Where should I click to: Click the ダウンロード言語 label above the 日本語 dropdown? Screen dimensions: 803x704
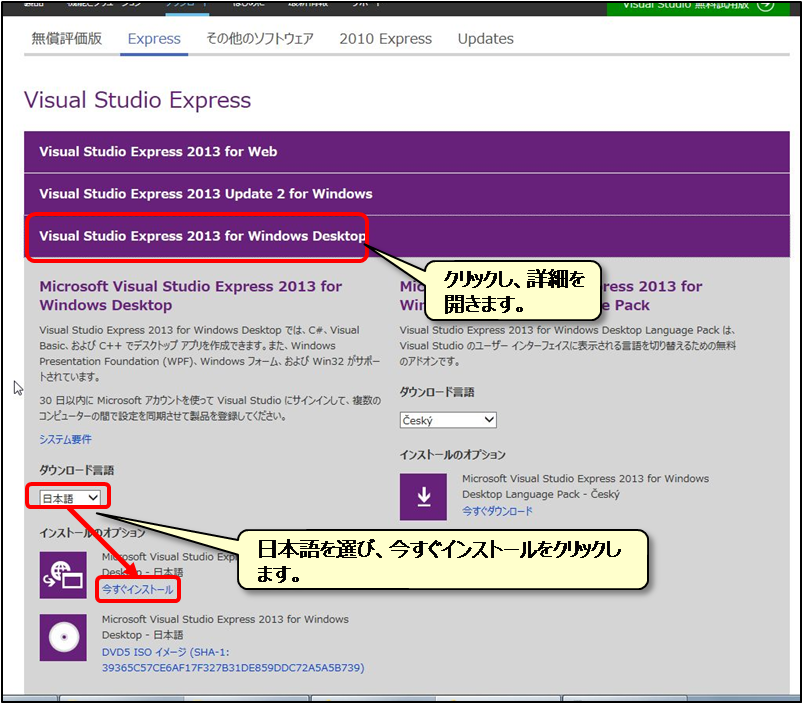coord(77,470)
